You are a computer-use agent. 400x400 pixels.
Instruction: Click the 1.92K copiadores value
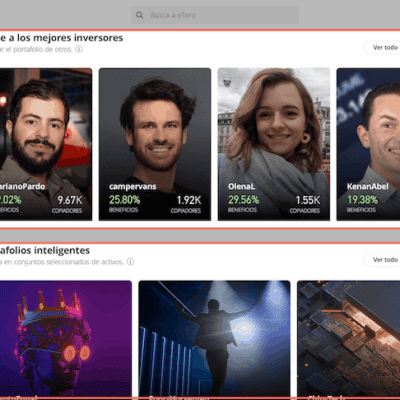click(189, 200)
